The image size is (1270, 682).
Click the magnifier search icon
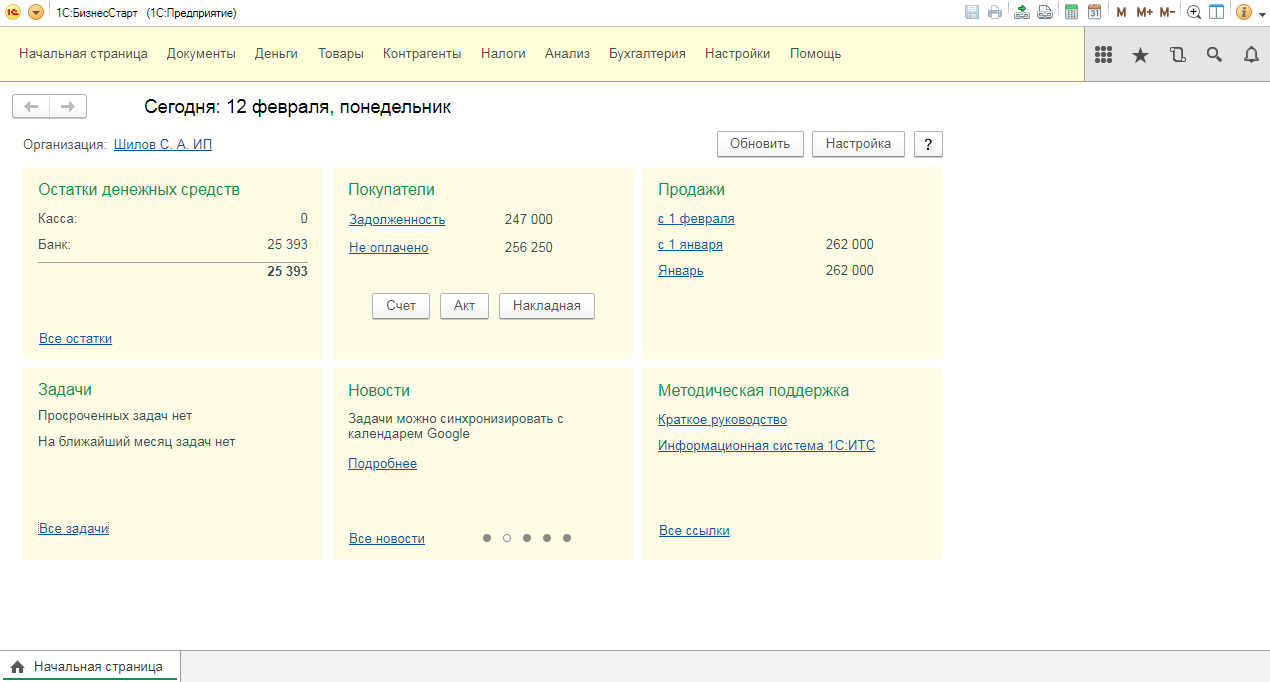1214,55
